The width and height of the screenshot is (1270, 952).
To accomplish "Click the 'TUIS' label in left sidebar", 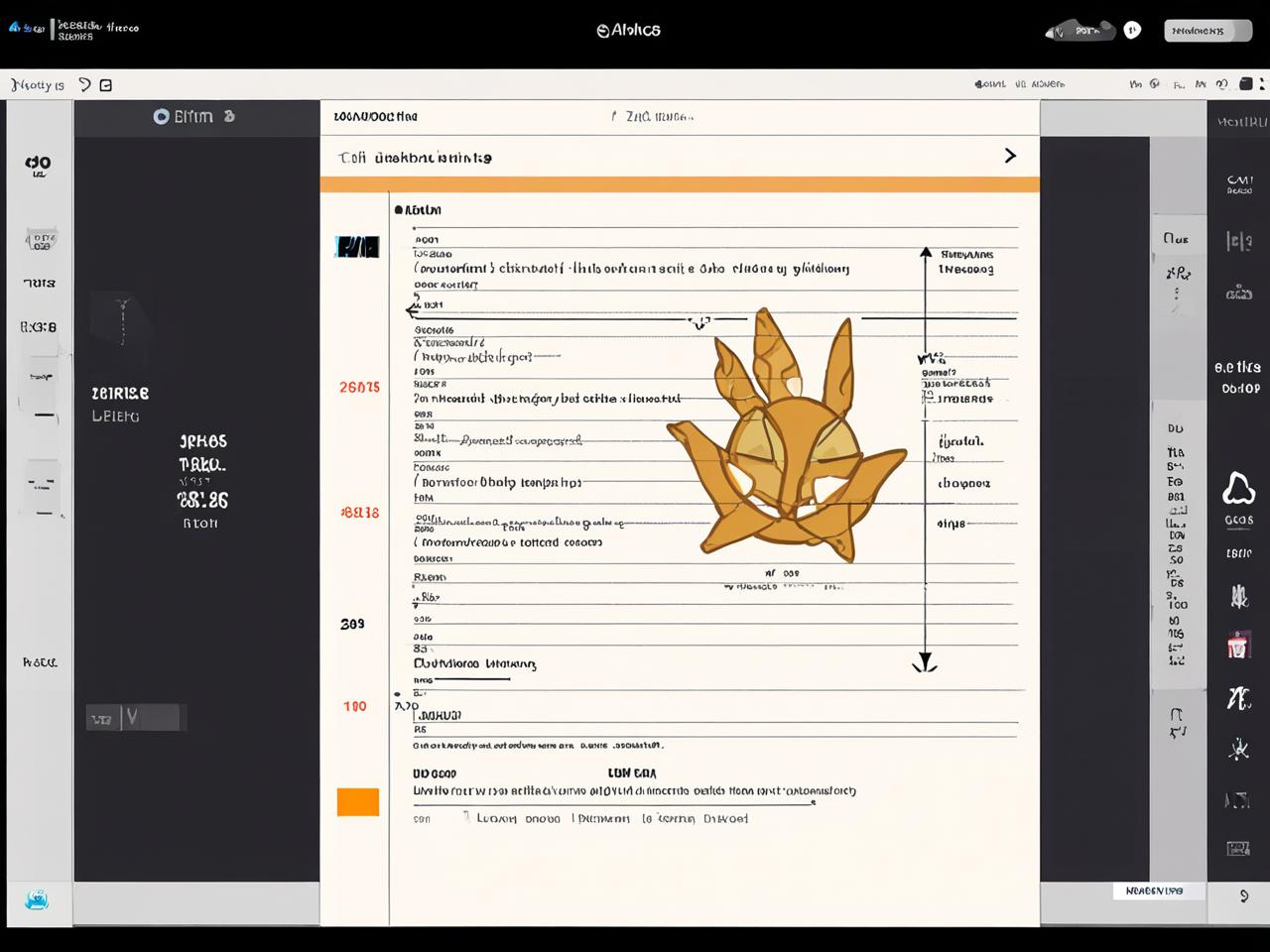I will point(40,283).
